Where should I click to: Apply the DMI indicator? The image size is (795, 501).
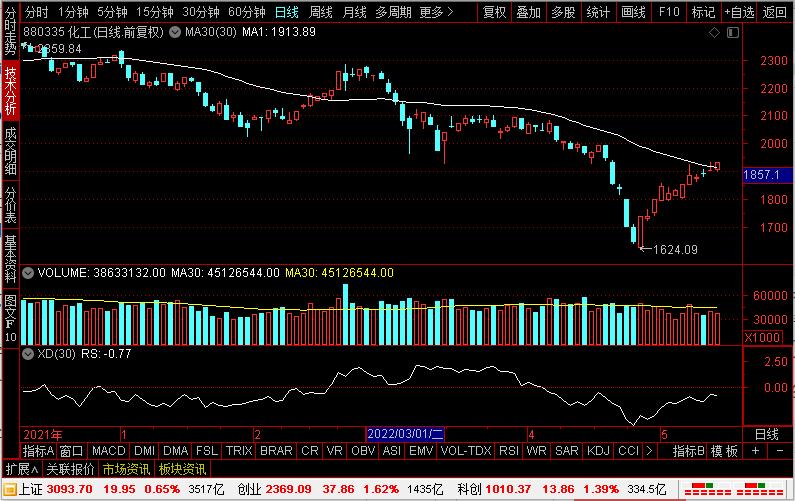144,450
